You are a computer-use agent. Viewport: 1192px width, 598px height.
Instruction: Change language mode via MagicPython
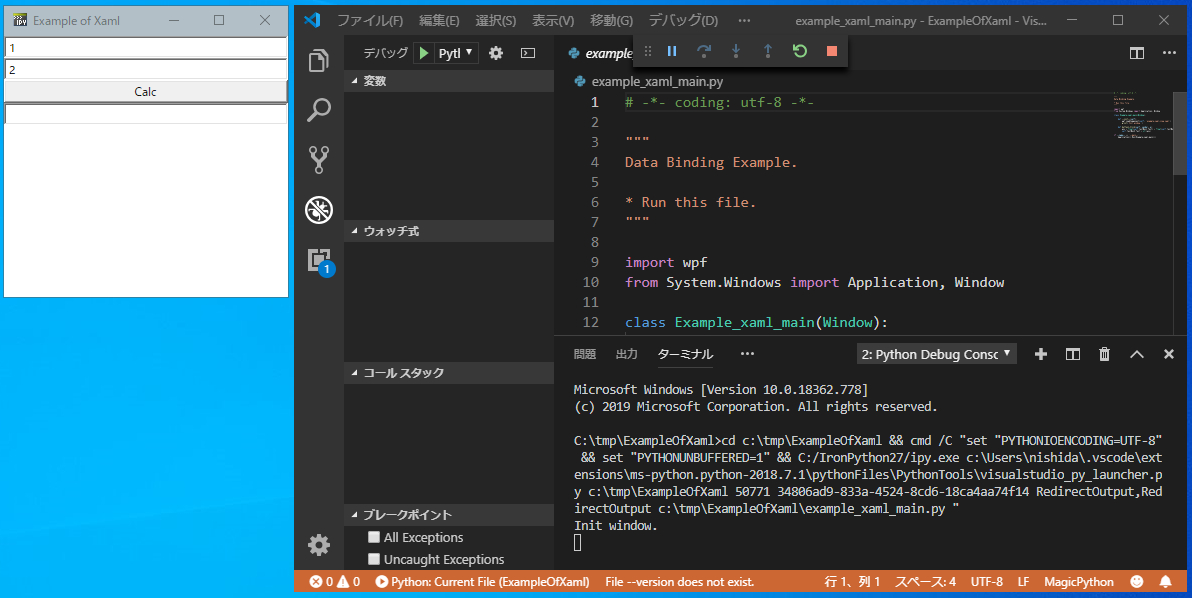pyautogui.click(x=1079, y=582)
